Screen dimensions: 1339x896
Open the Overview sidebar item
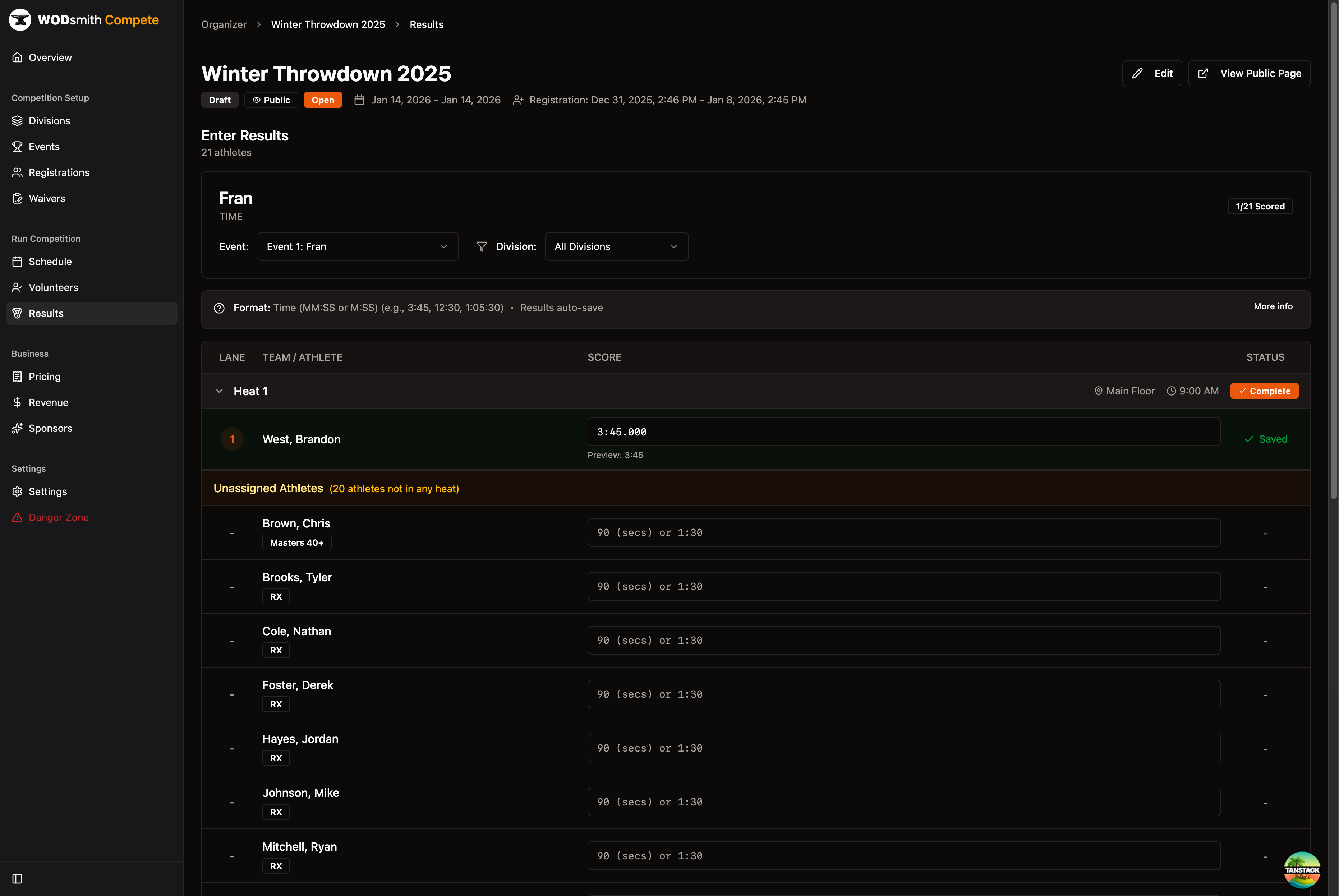point(91,57)
